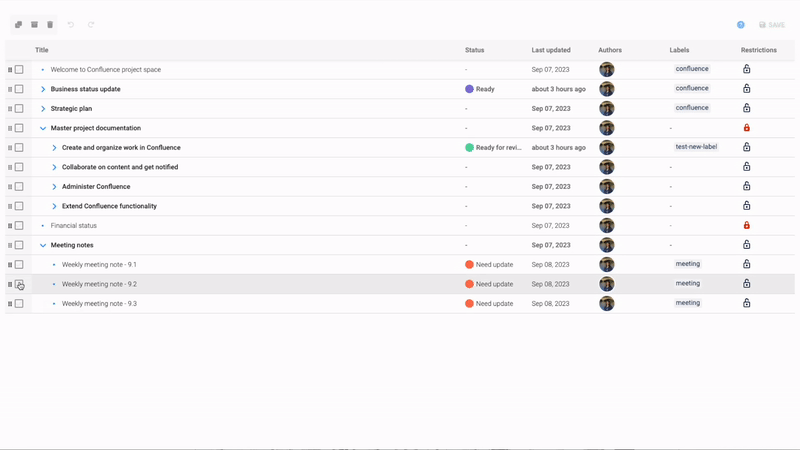Click green Ready for review status dot

coord(469,148)
